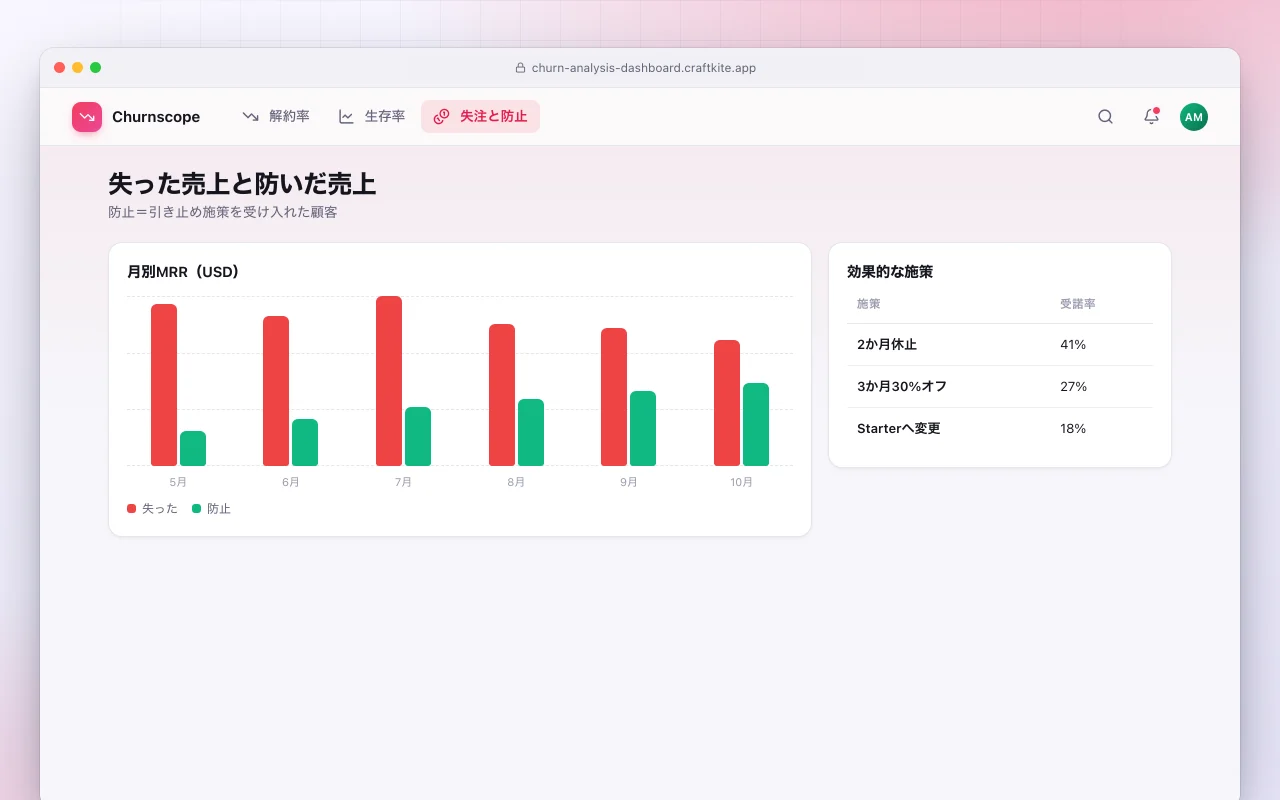The image size is (1280, 800).
Task: Click the address bar URL churn-analysis-dashboard.craftkite.app
Action: click(x=644, y=68)
